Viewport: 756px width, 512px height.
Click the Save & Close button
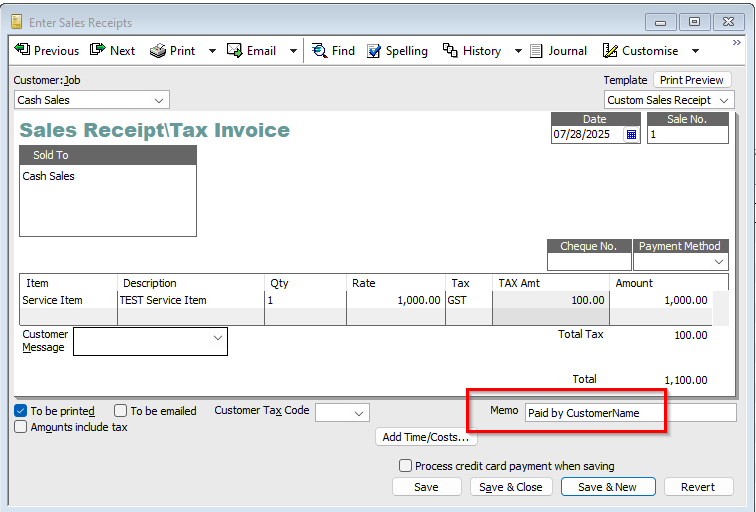tap(511, 487)
